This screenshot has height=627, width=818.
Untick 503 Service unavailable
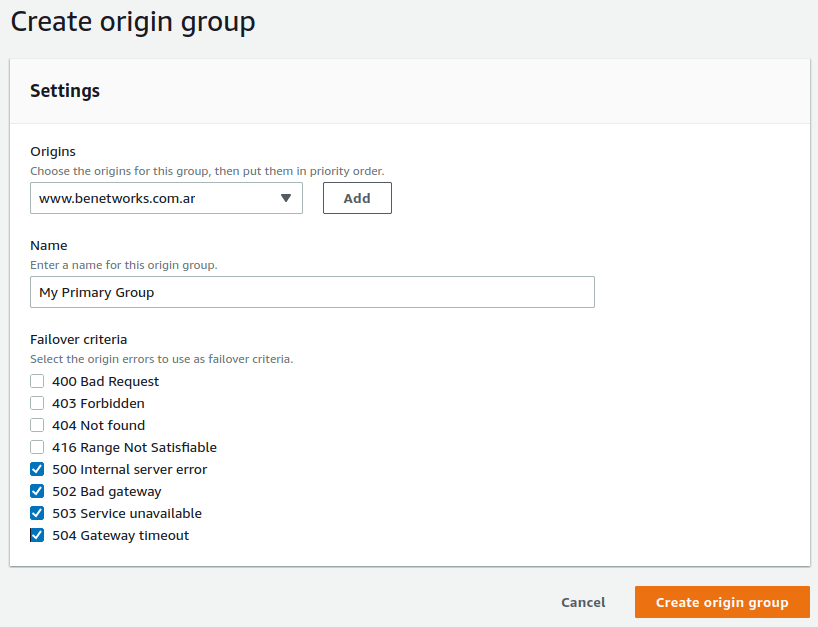coord(37,513)
